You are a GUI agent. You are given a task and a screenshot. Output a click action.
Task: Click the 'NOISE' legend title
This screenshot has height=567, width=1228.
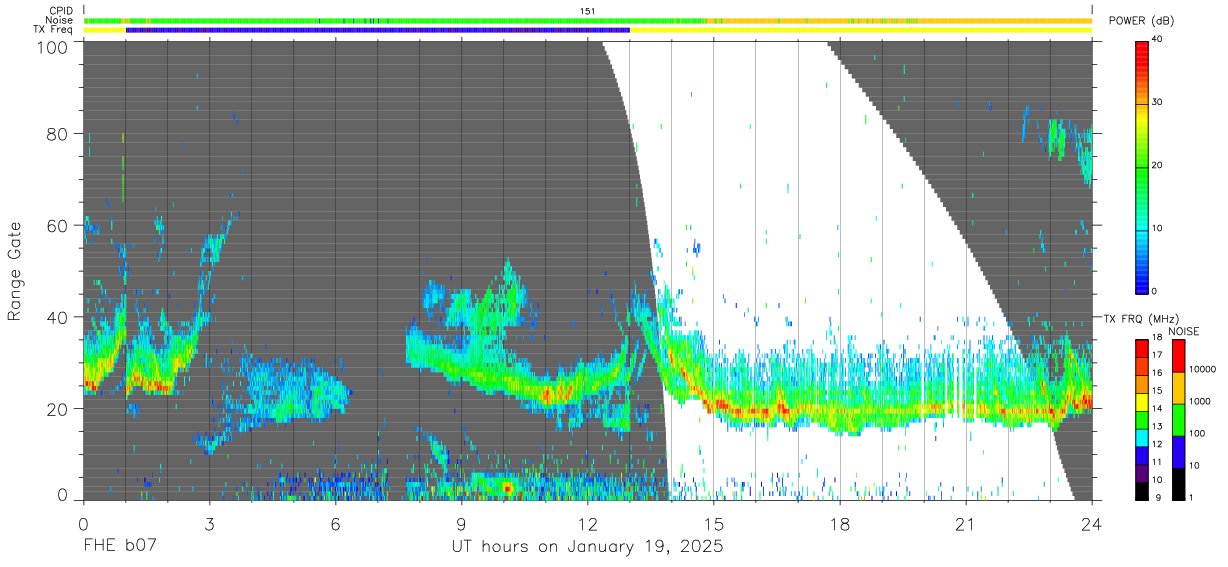(1184, 331)
